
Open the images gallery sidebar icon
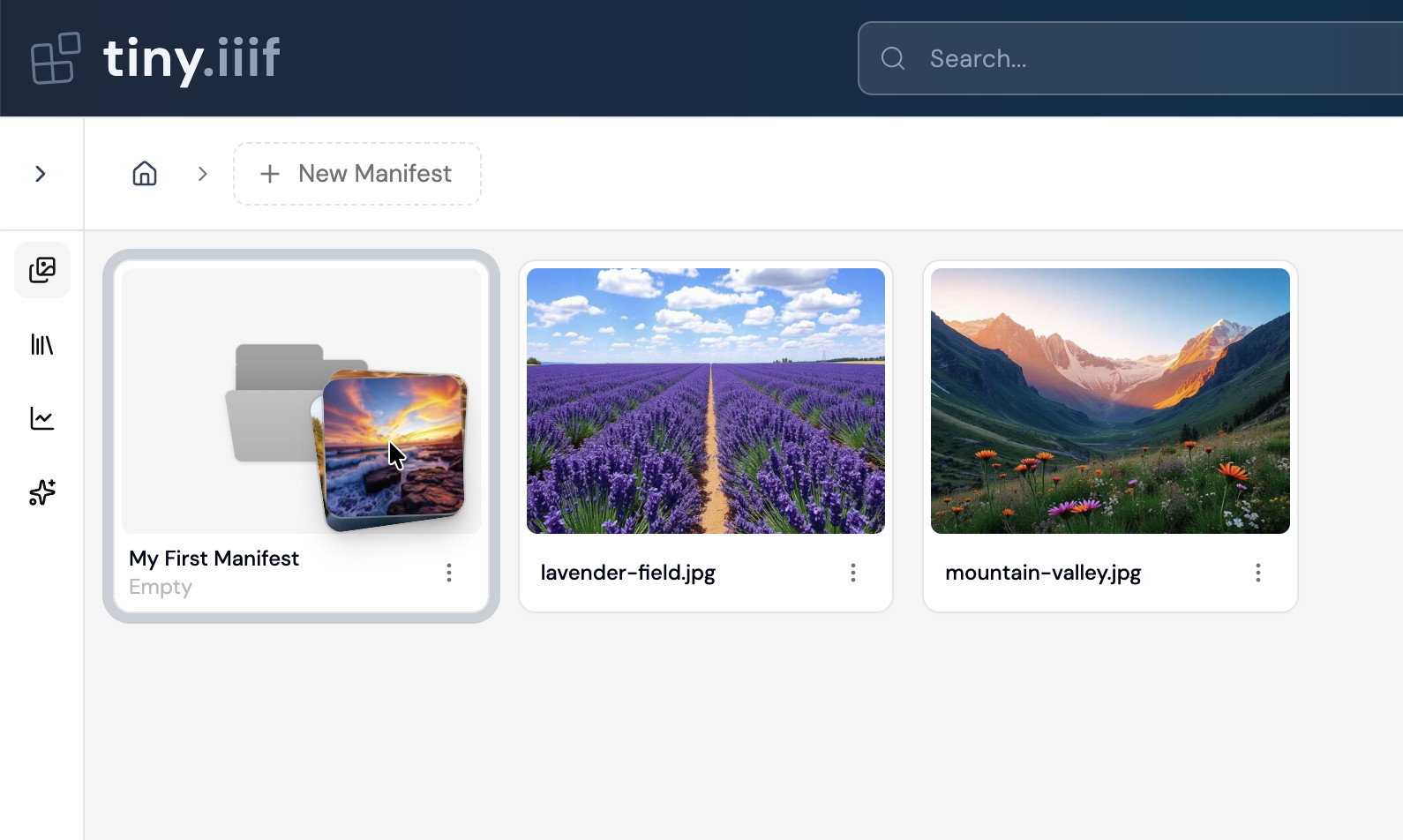pyautogui.click(x=42, y=270)
